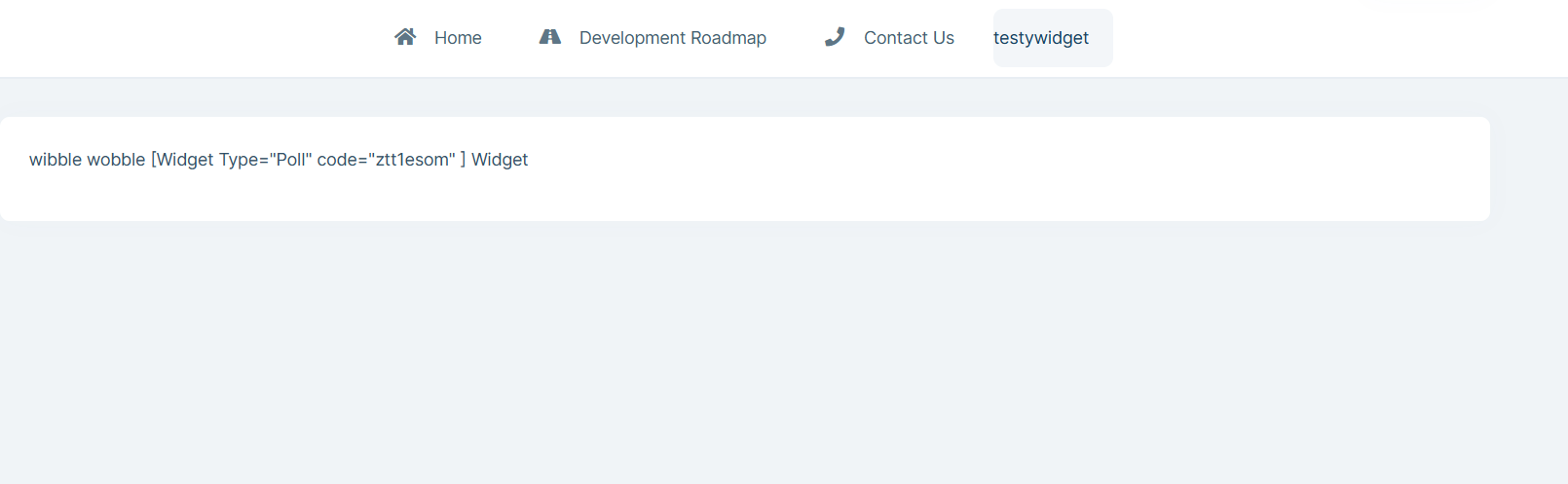Viewport: 1568px width, 484px height.
Task: Click the blank navbar area right of testywidget
Action: (1315, 38)
